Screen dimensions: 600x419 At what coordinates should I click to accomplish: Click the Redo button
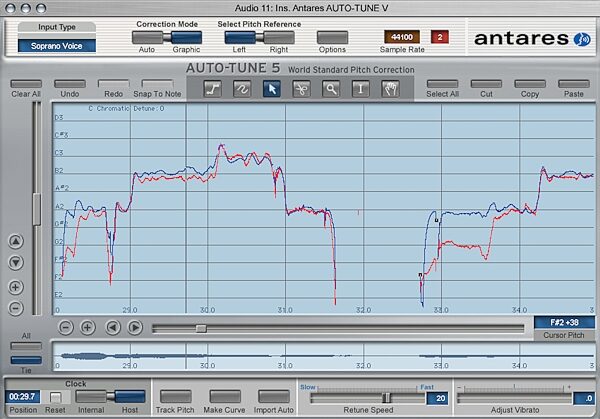(x=114, y=84)
